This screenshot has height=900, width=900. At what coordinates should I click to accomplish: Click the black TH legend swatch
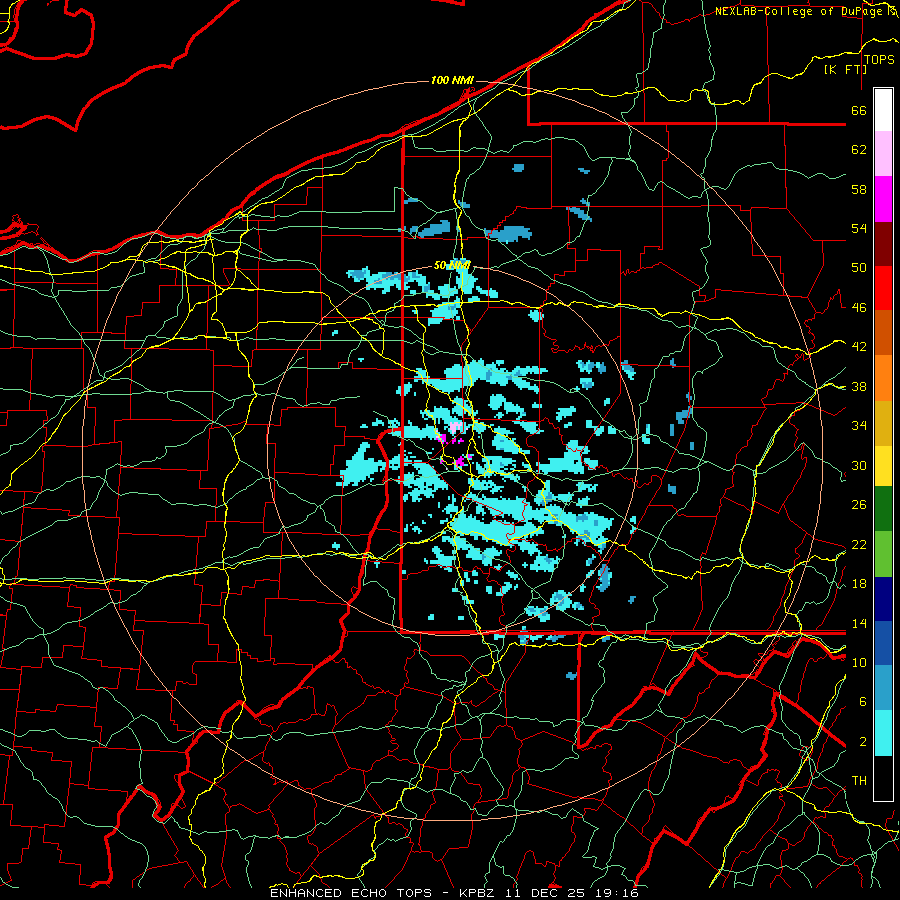click(883, 778)
